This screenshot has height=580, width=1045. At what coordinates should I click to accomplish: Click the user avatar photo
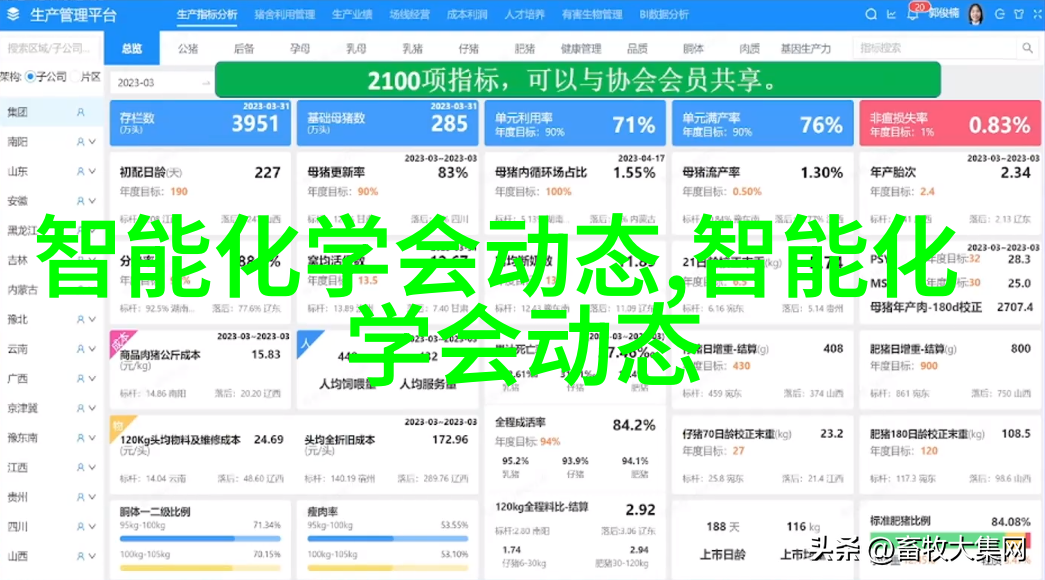pyautogui.click(x=976, y=14)
